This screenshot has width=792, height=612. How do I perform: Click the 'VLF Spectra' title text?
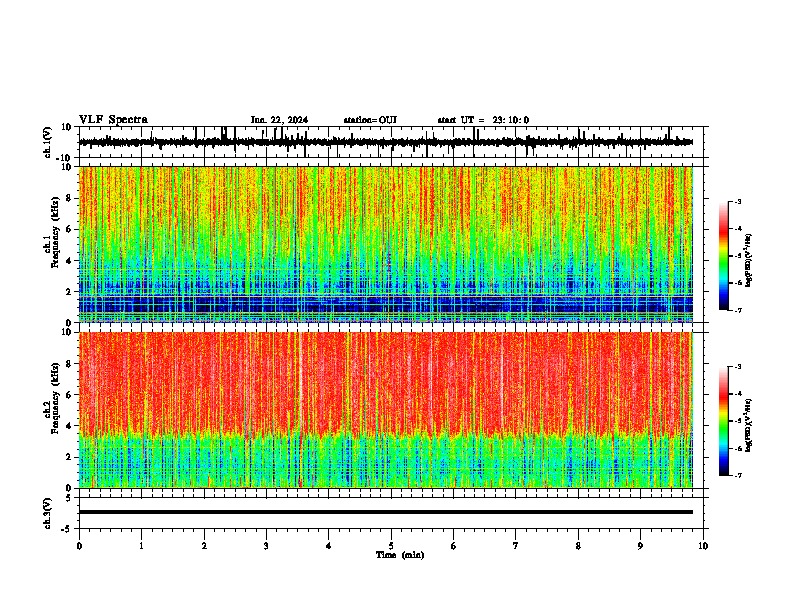tap(113, 120)
